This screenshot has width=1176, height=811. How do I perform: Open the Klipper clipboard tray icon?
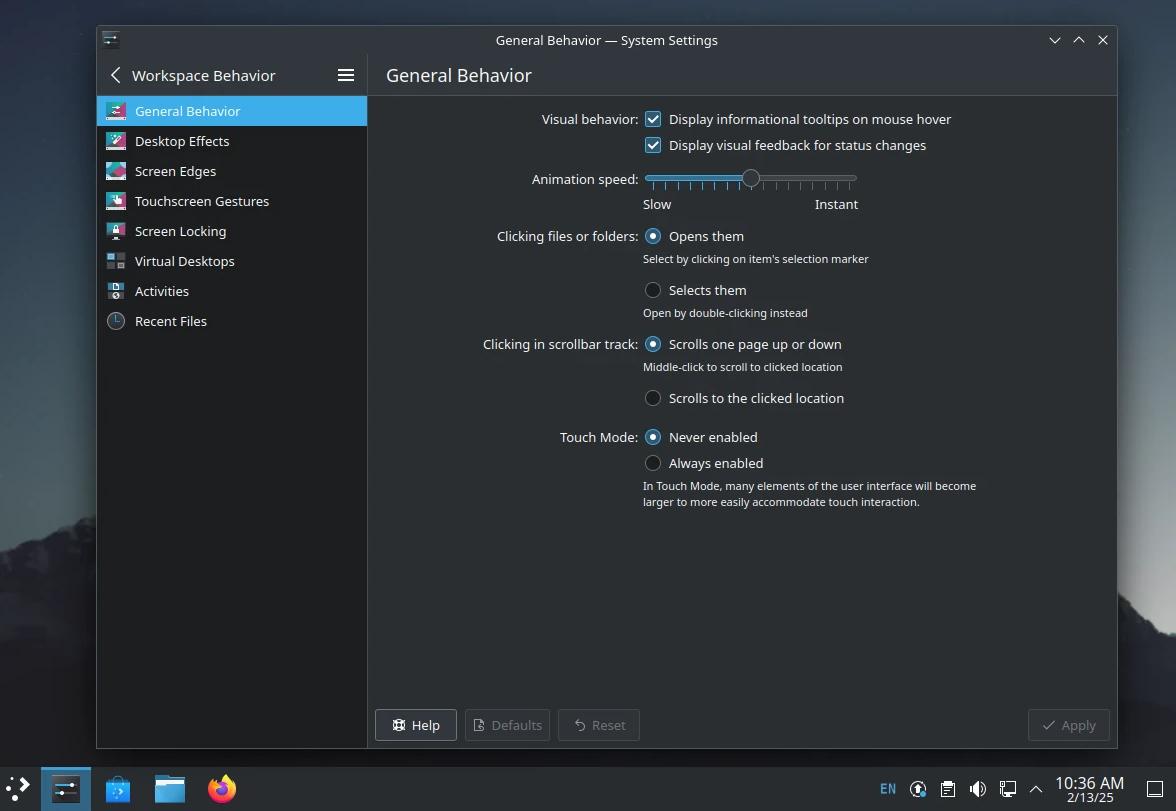click(x=947, y=789)
